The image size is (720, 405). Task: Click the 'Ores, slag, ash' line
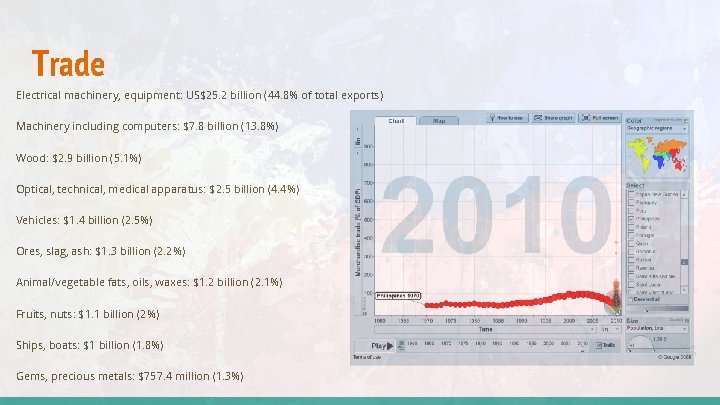point(101,252)
